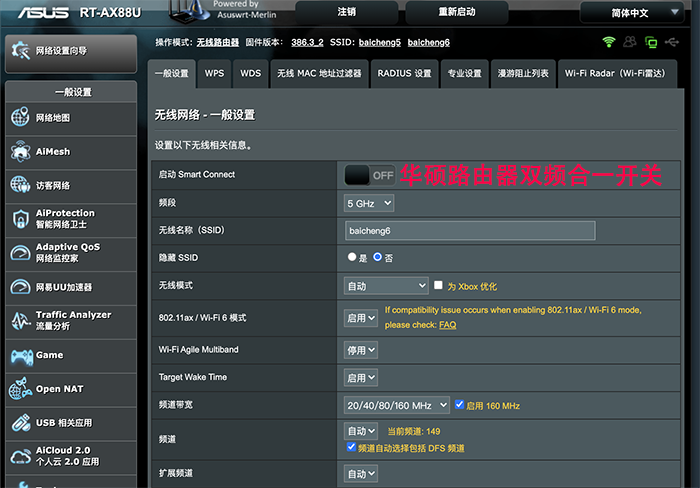The height and width of the screenshot is (488, 700).
Task: Toggle the DFS channel auto-select checkbox
Action: (351, 447)
